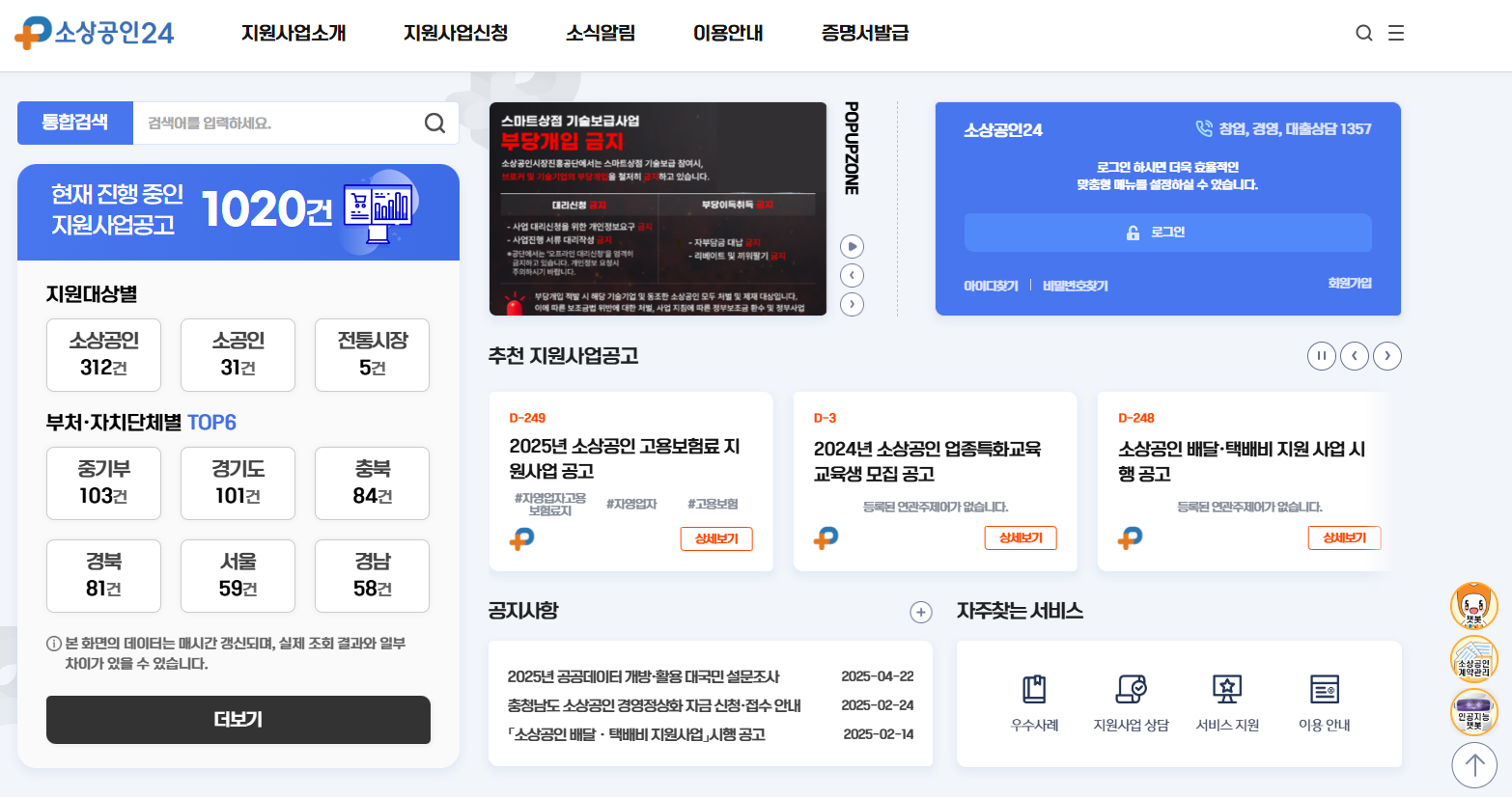Viewport: 1512px width, 798px height.
Task: Open the 지원사업소개 menu
Action: pyautogui.click(x=294, y=33)
